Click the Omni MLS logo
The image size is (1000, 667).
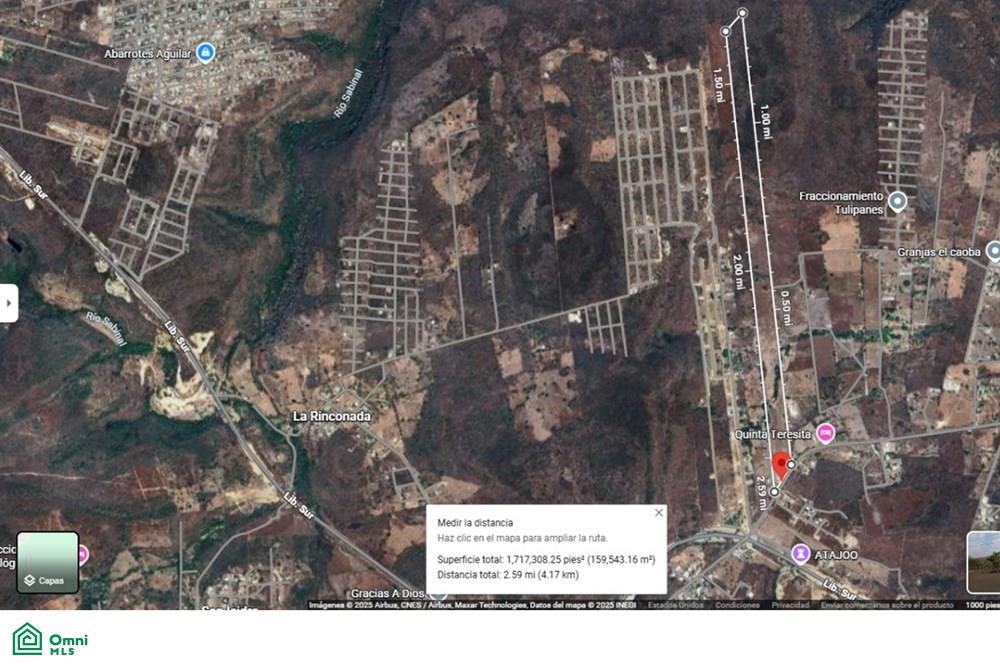tap(50, 640)
